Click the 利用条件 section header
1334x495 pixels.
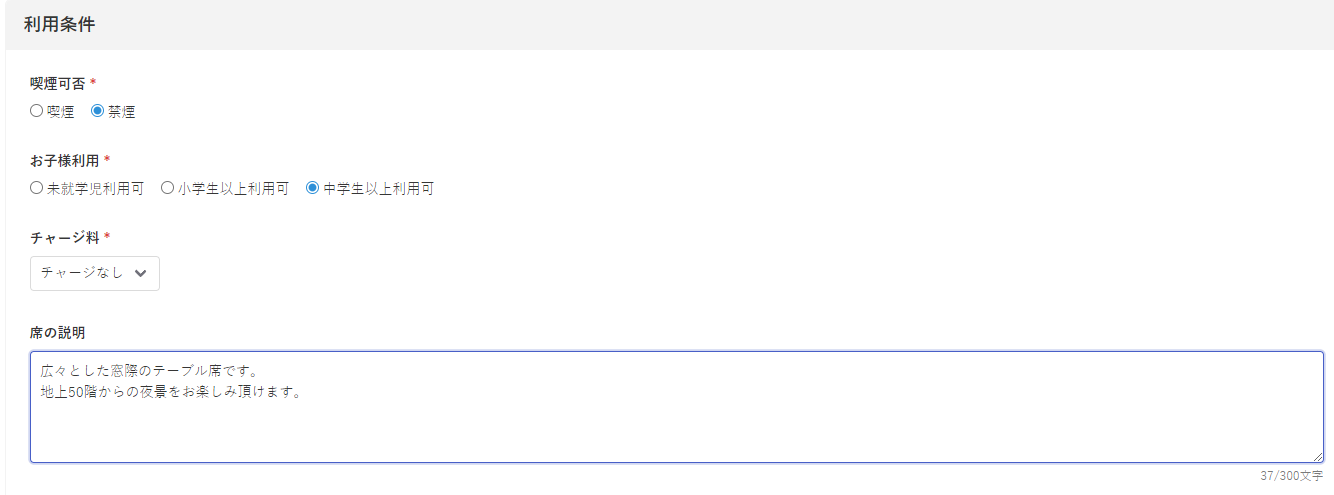point(60,25)
